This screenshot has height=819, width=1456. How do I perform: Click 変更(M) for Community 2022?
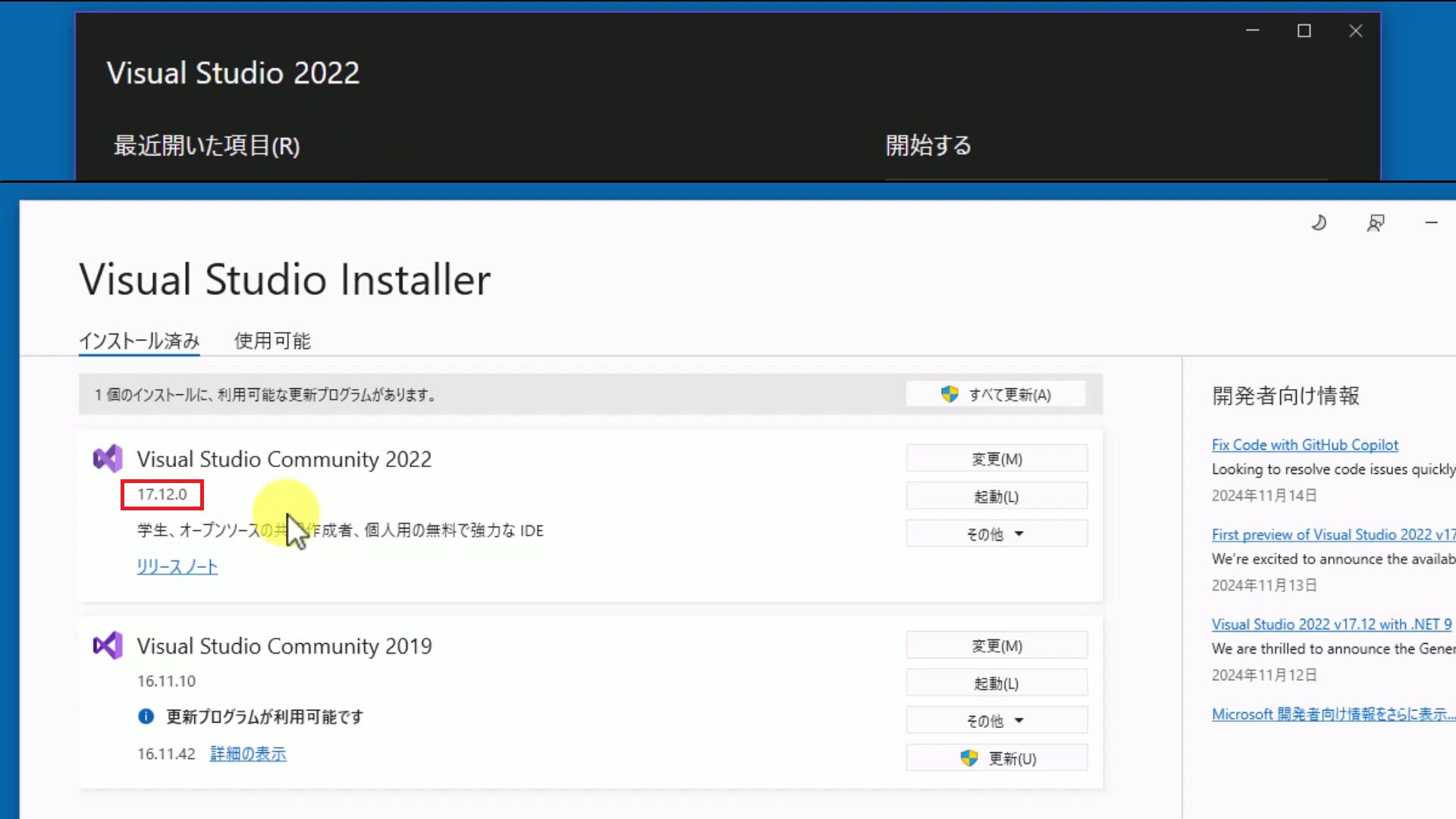(996, 459)
